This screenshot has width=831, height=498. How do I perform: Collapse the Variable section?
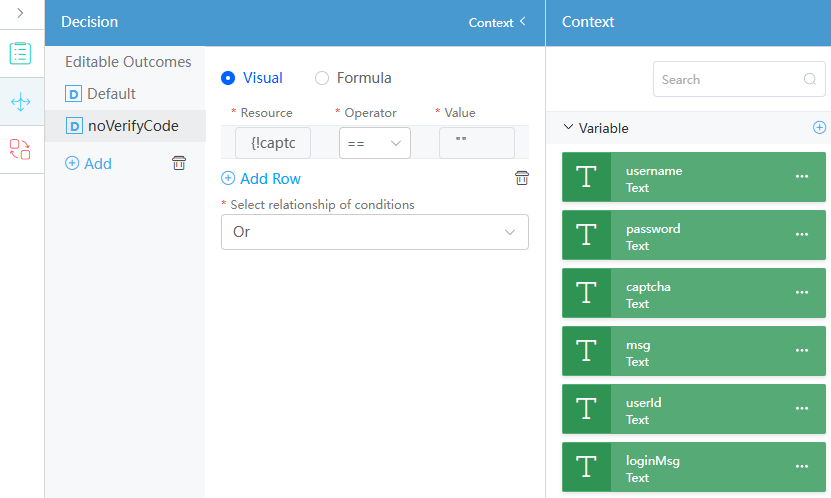click(x=568, y=127)
